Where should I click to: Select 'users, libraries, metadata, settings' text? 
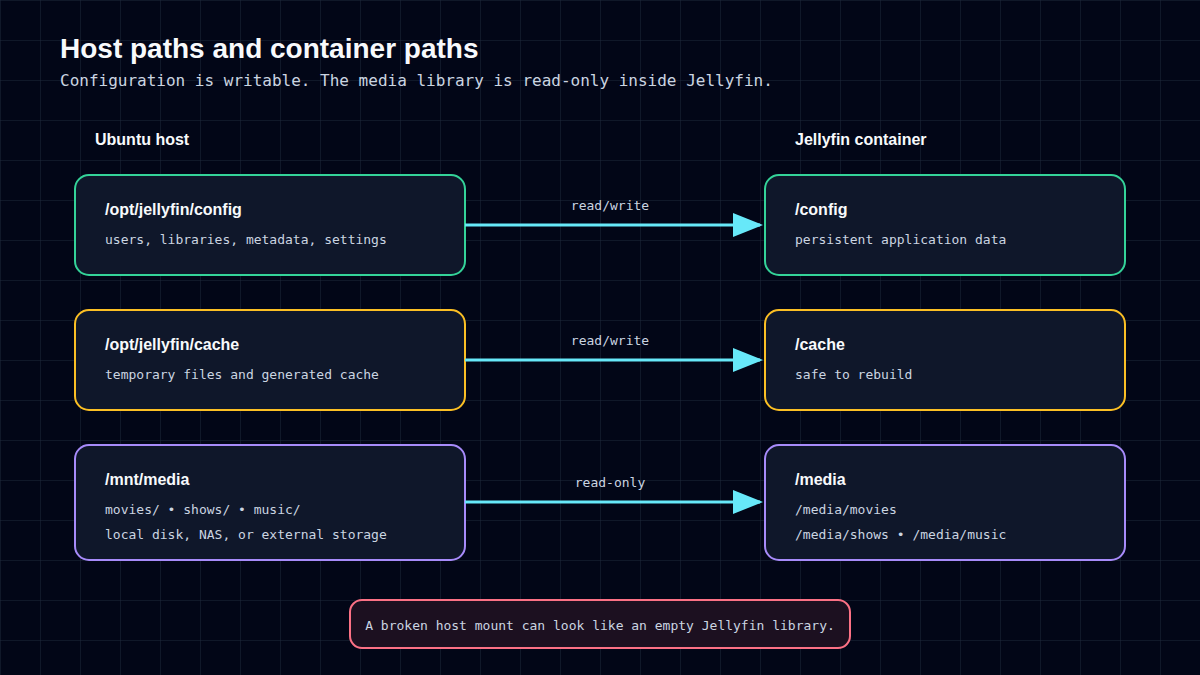click(x=246, y=240)
